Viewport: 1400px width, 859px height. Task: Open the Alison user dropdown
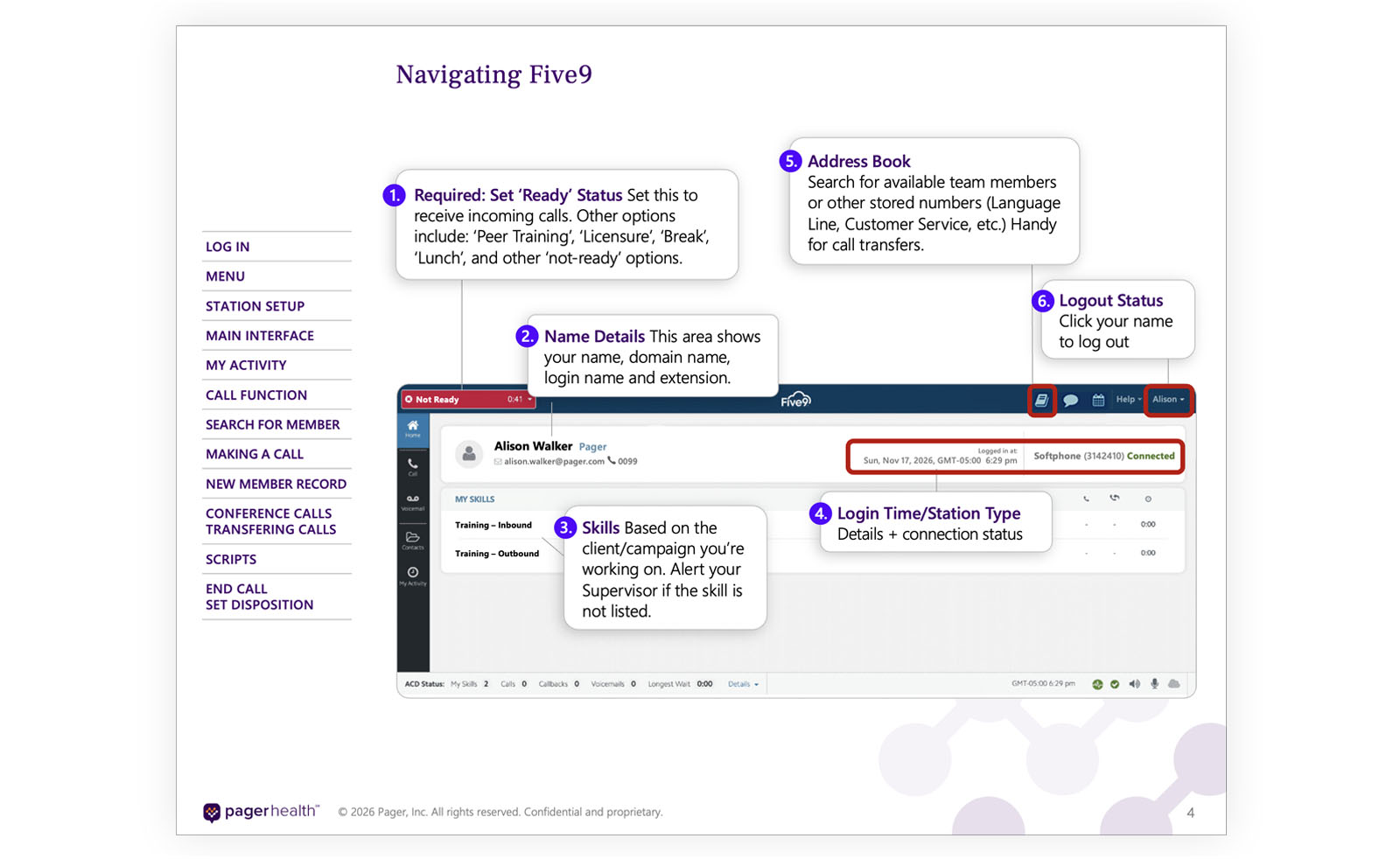(1168, 400)
